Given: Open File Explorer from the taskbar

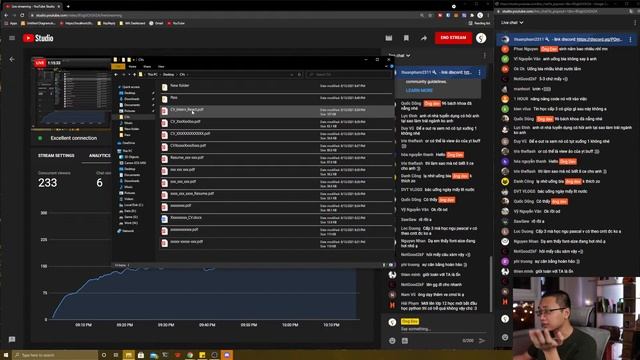Looking at the screenshot, I should pyautogui.click(x=129, y=355).
